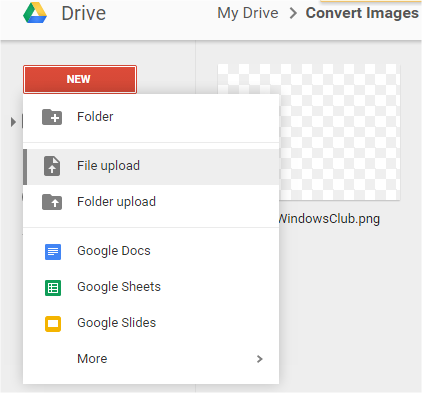Click the new folder icon
This screenshot has height=393, width=422.
point(52,117)
